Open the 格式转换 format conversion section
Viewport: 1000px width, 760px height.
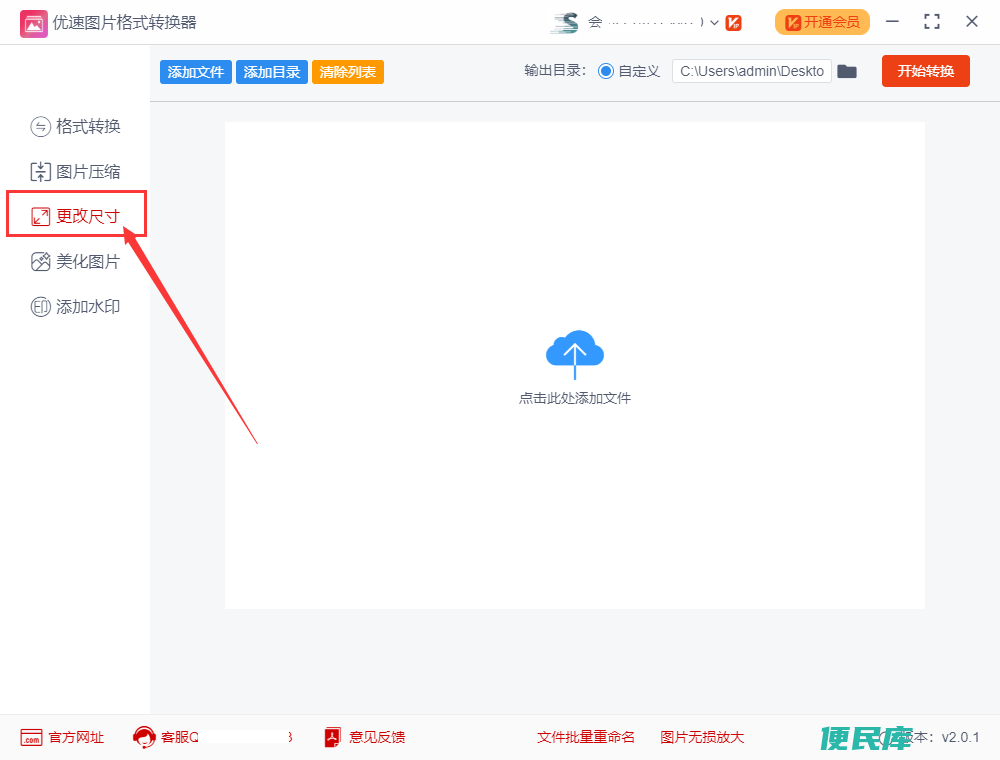point(75,126)
